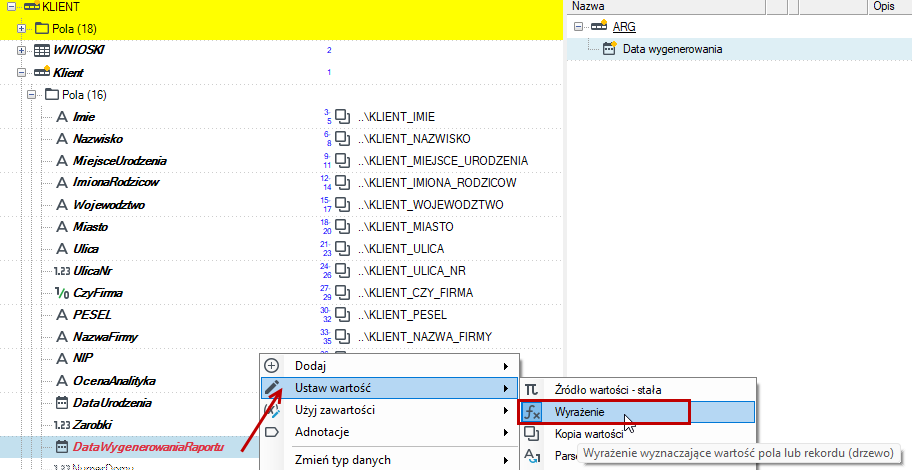Select the ImionaRodzicow field
Image resolution: width=912 pixels, height=470 pixels.
pyautogui.click(x=116, y=183)
